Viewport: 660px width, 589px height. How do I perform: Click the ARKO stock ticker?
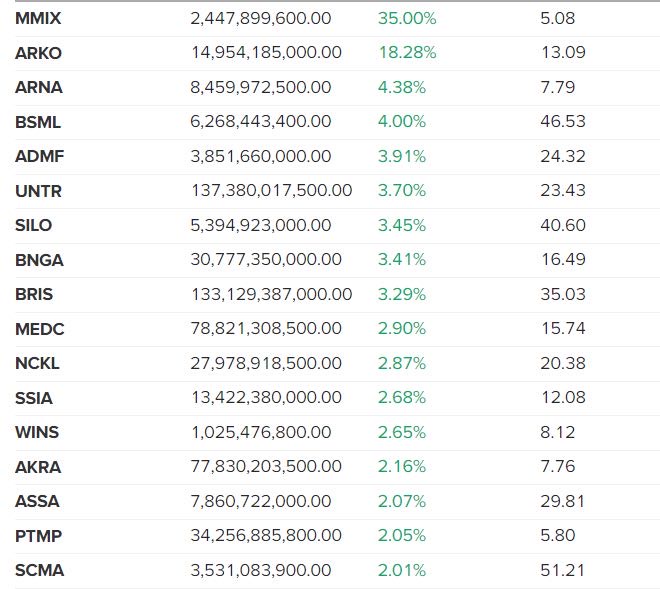click(x=39, y=52)
